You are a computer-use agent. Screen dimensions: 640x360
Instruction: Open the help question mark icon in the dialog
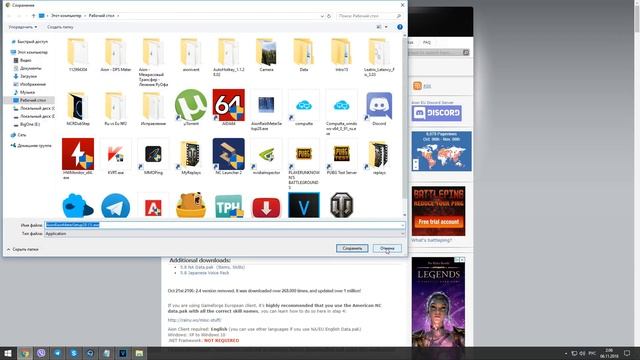point(400,27)
